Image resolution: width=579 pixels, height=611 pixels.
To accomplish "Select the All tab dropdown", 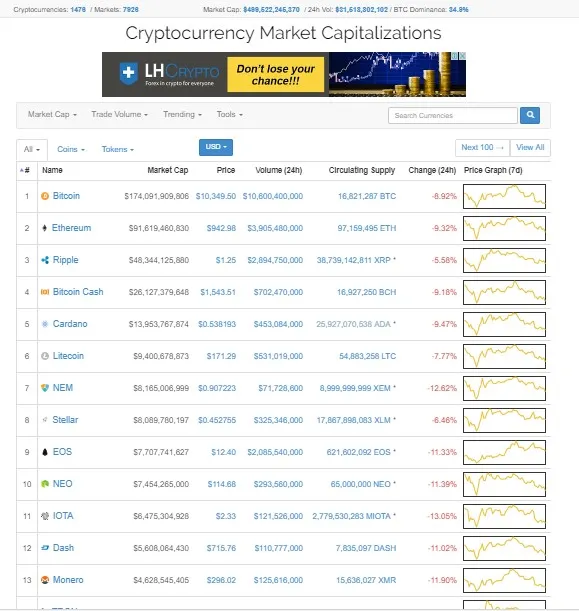I will click(32, 149).
